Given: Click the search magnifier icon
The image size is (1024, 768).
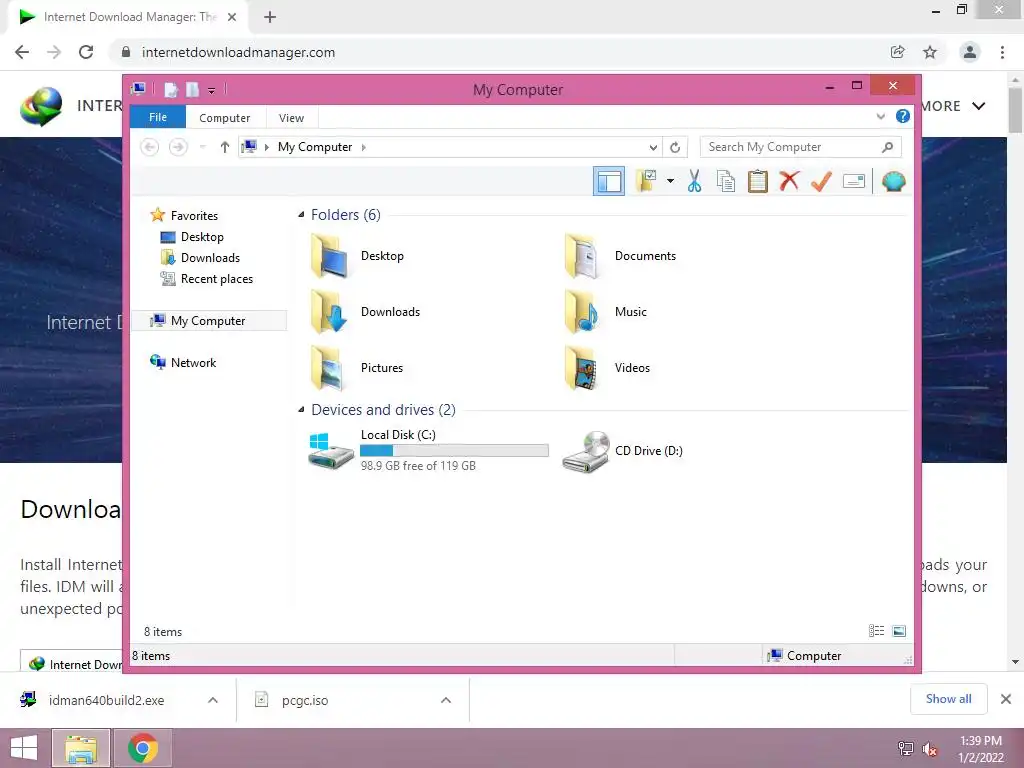Looking at the screenshot, I should click(887, 147).
